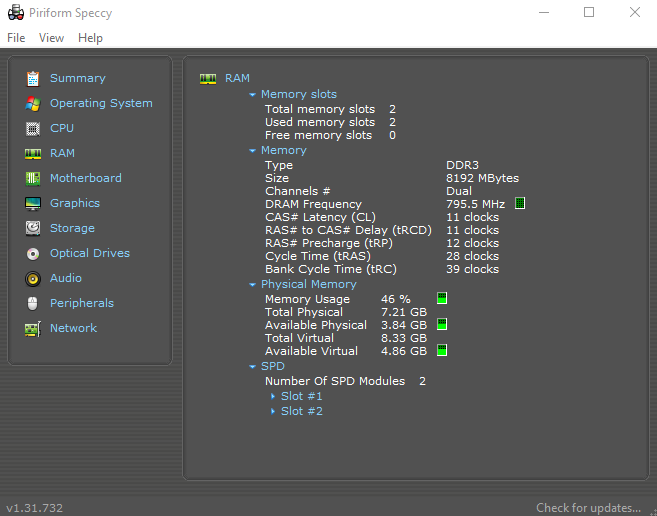Click the green icon beside Available Physical

click(442, 324)
